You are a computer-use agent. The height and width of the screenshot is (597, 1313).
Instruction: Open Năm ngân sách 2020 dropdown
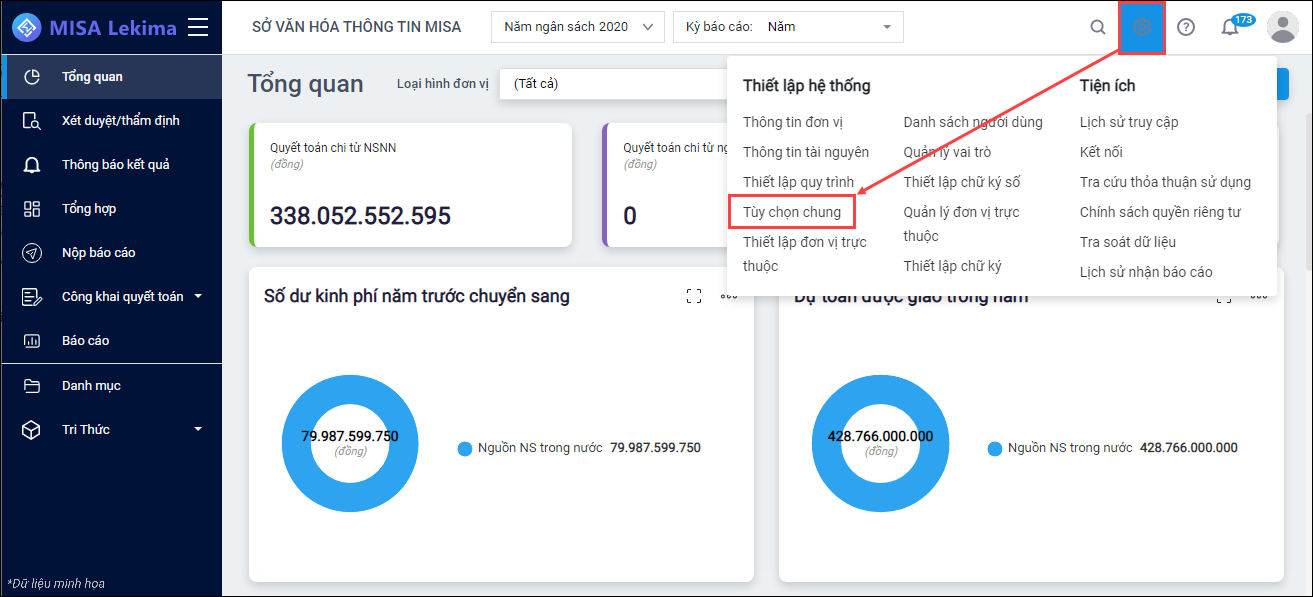(x=578, y=27)
